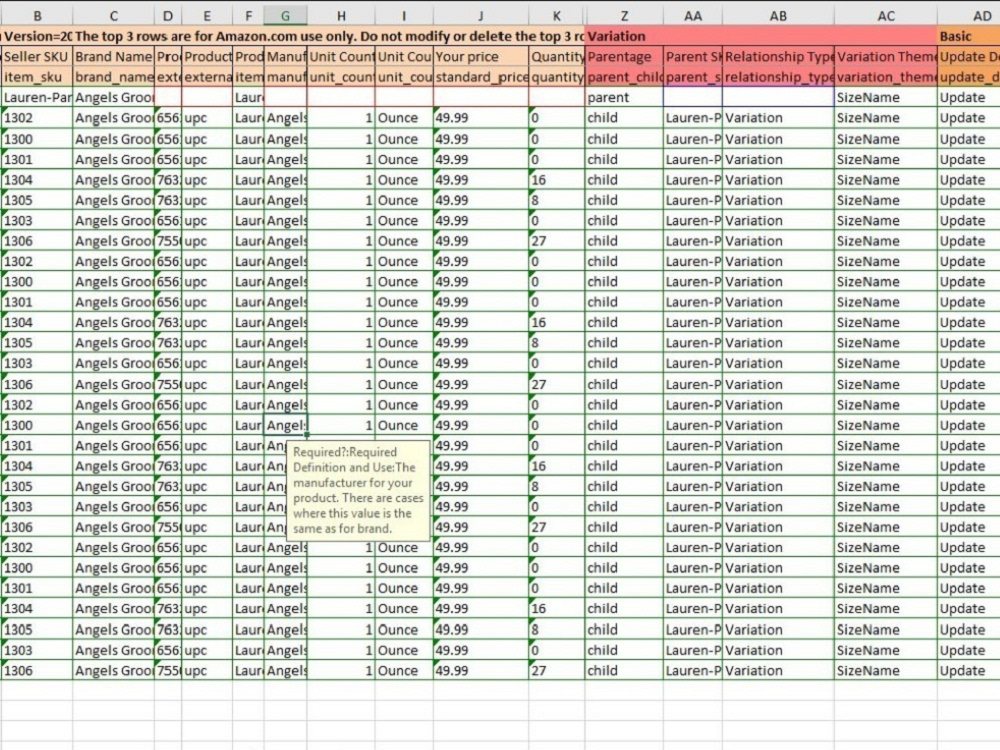Click the "Parentage" label cell

pyautogui.click(x=624, y=57)
